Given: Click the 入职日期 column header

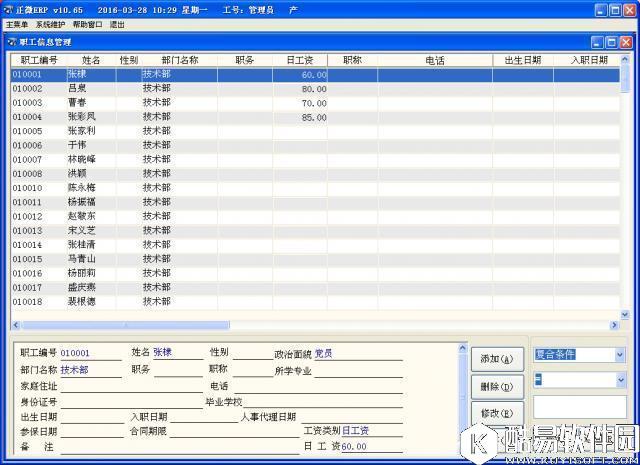Looking at the screenshot, I should click(589, 60).
